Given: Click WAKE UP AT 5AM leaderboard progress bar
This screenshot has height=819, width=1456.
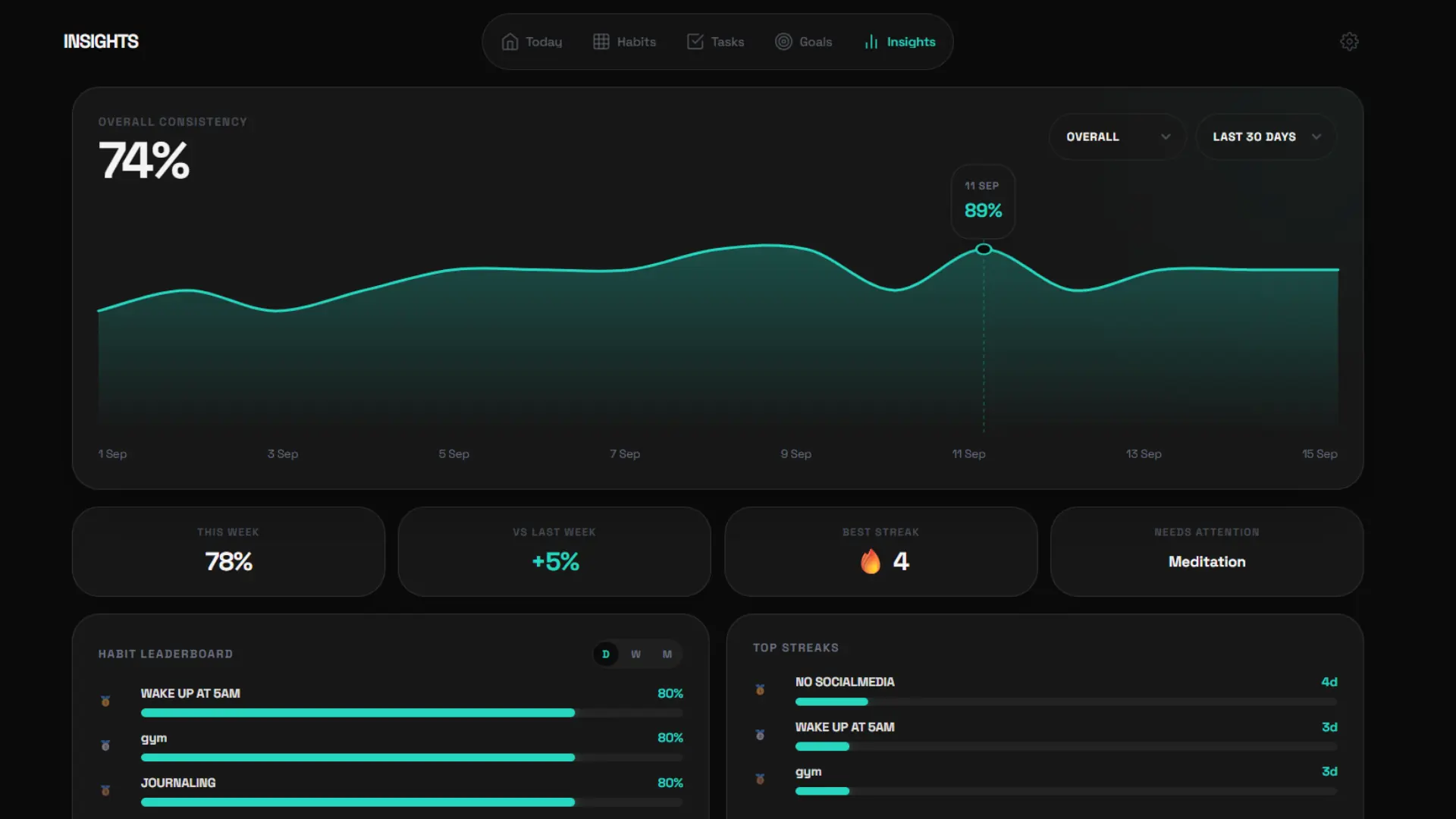Looking at the screenshot, I should [412, 713].
